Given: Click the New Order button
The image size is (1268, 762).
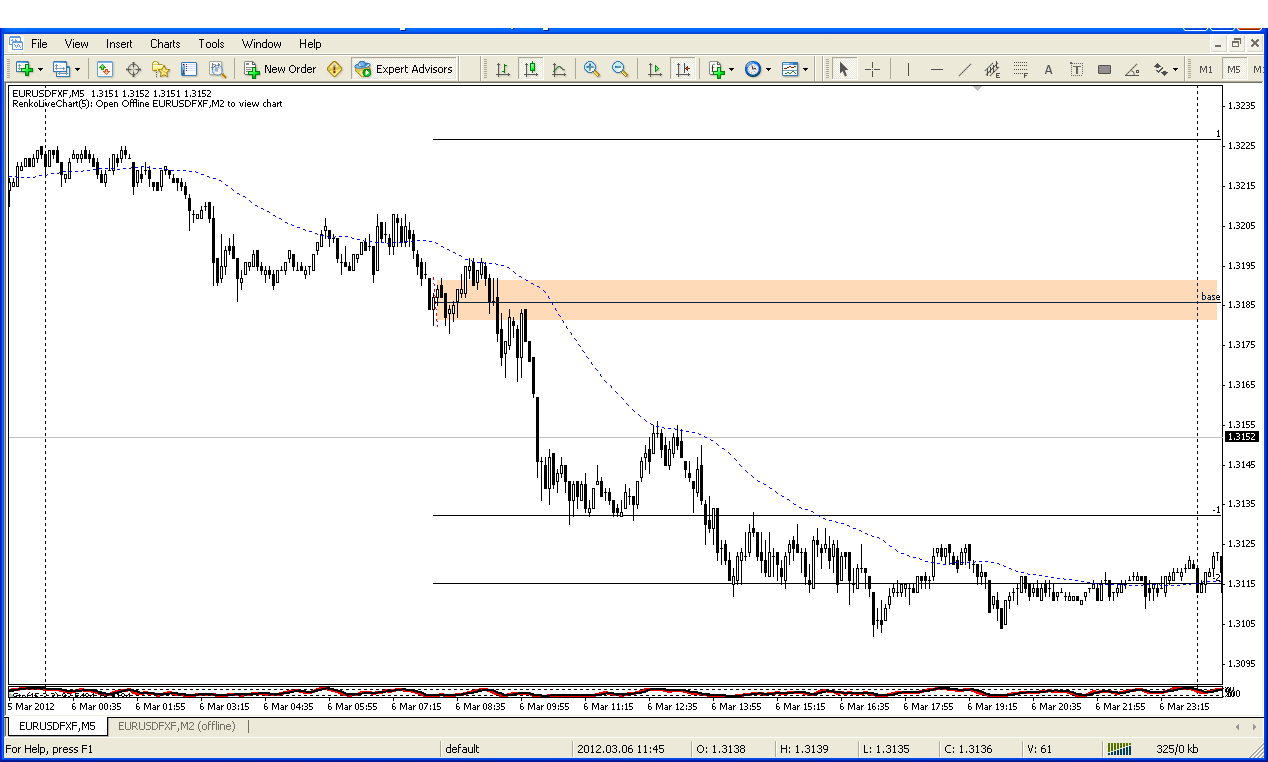Looking at the screenshot, I should 280,69.
